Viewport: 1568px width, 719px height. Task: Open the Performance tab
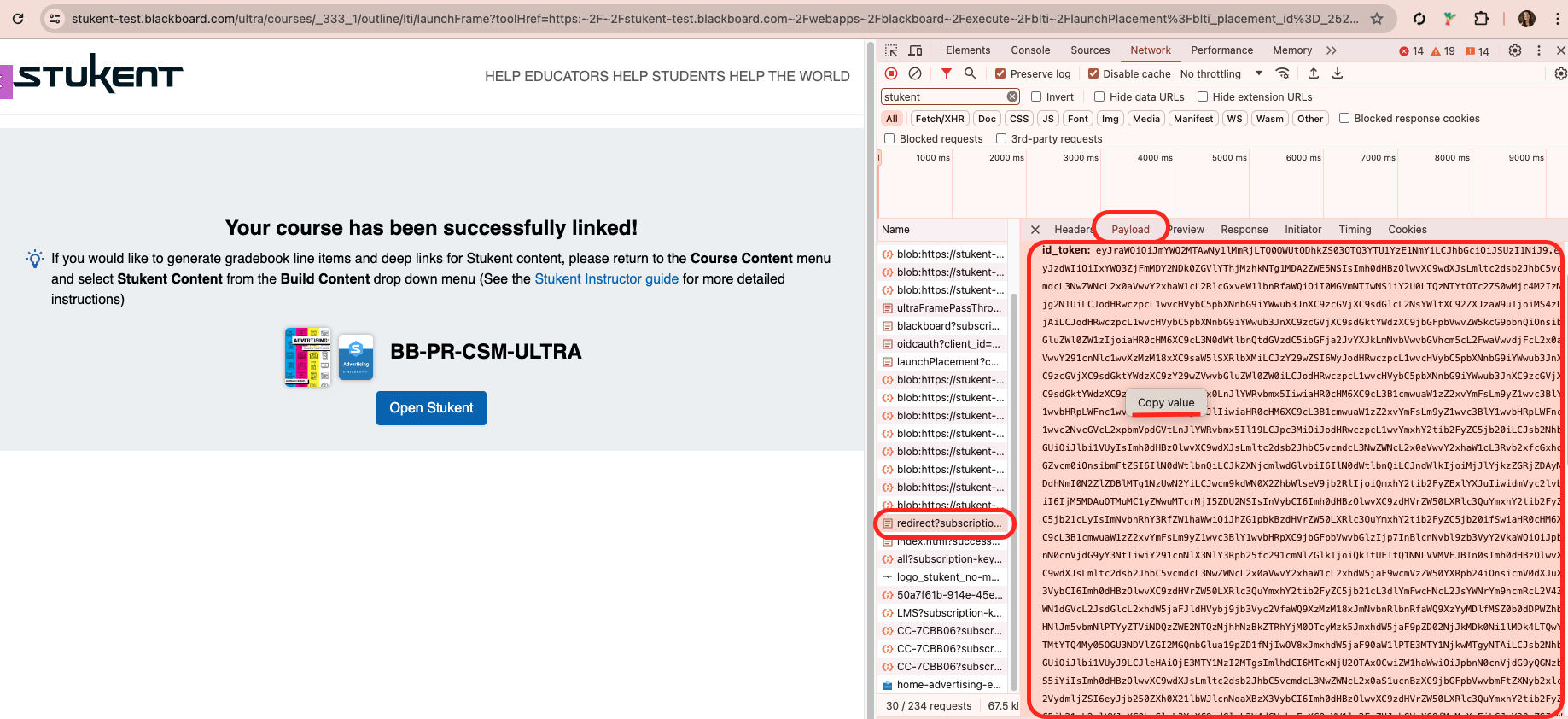[1221, 50]
